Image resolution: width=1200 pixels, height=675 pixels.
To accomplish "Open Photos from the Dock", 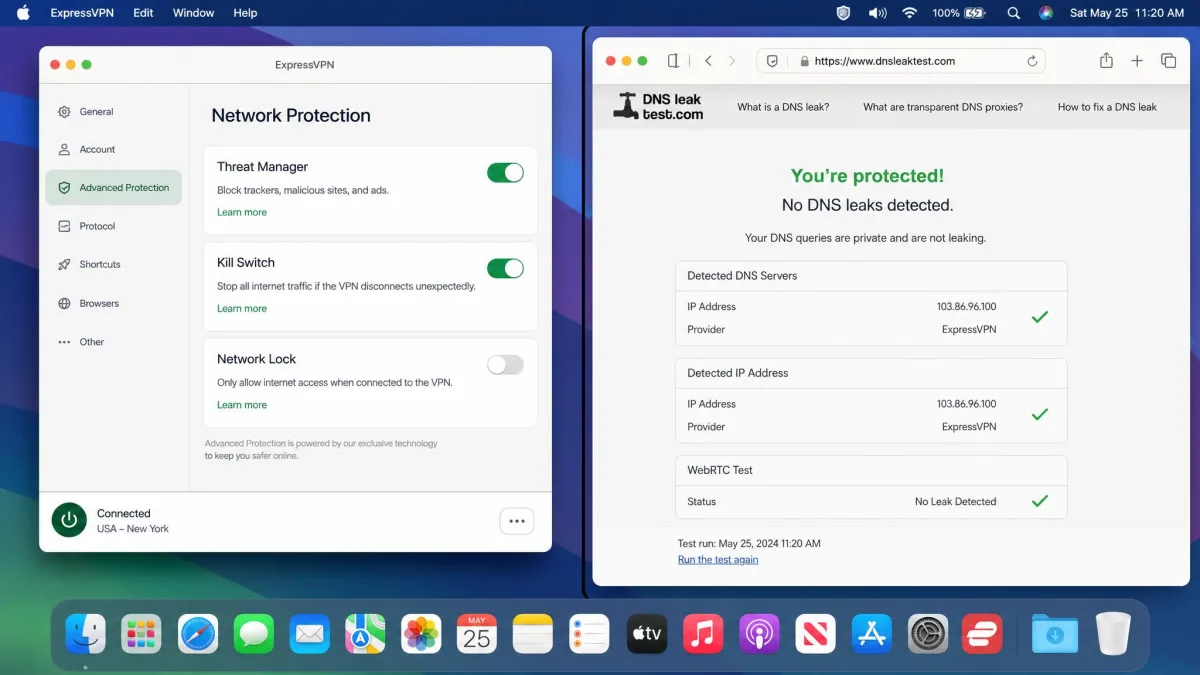I will tap(421, 633).
